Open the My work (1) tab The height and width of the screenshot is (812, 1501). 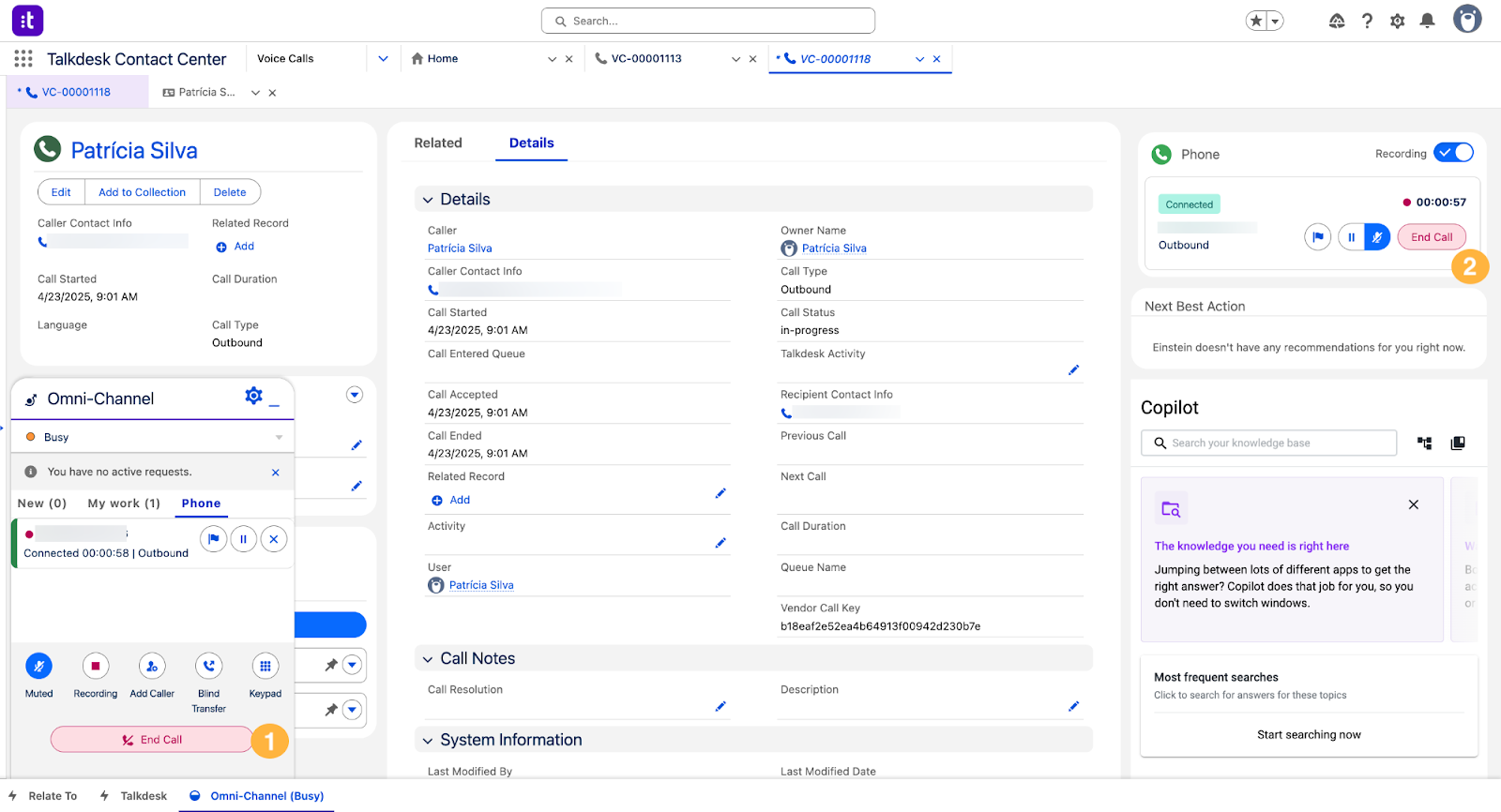tap(124, 504)
